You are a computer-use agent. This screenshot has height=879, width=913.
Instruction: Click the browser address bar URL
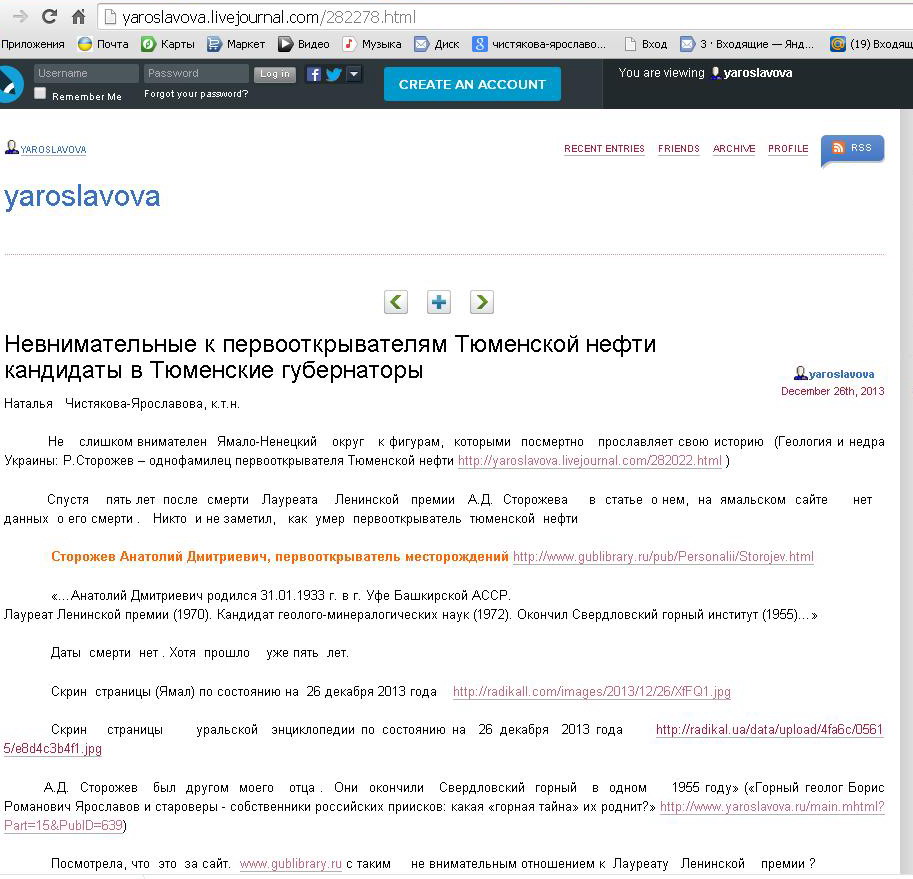point(268,17)
